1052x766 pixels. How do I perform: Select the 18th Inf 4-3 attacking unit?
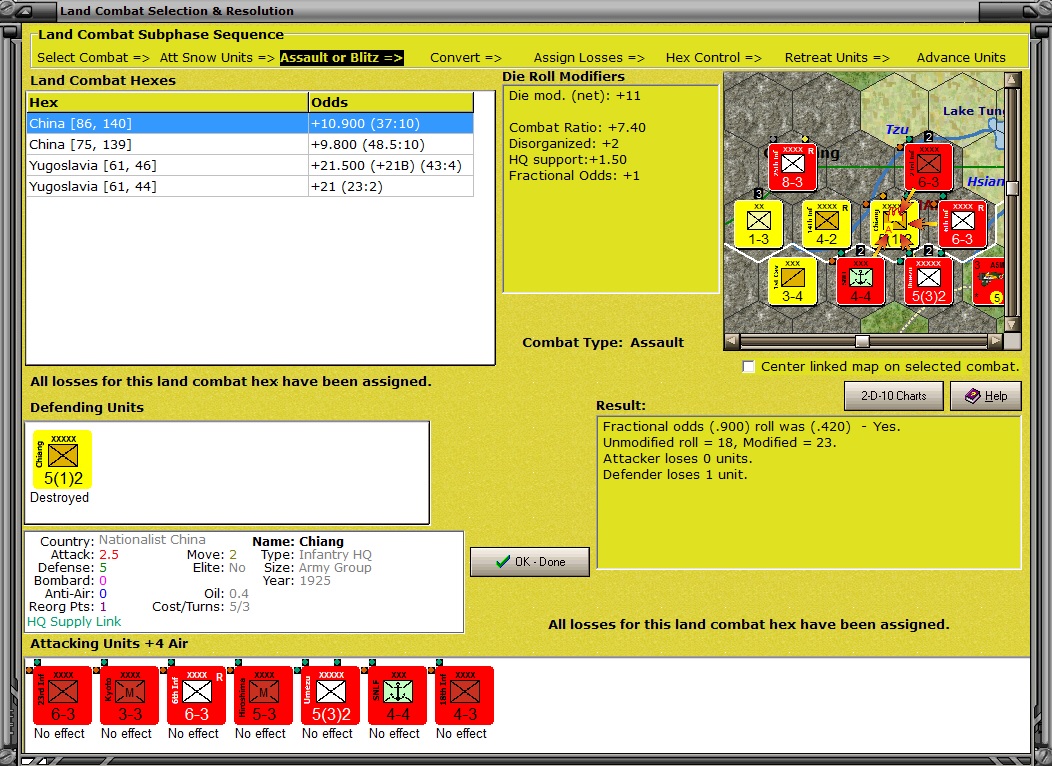465,696
